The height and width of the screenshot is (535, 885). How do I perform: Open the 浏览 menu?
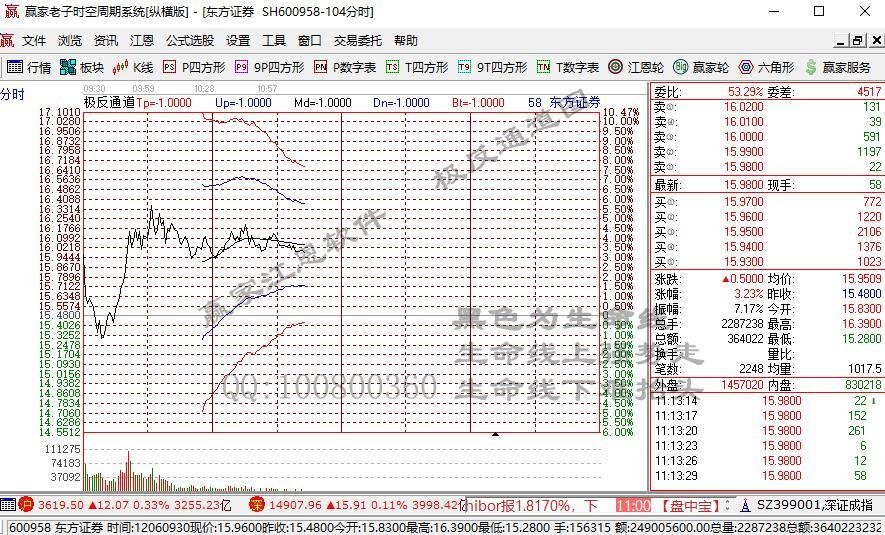coord(70,41)
